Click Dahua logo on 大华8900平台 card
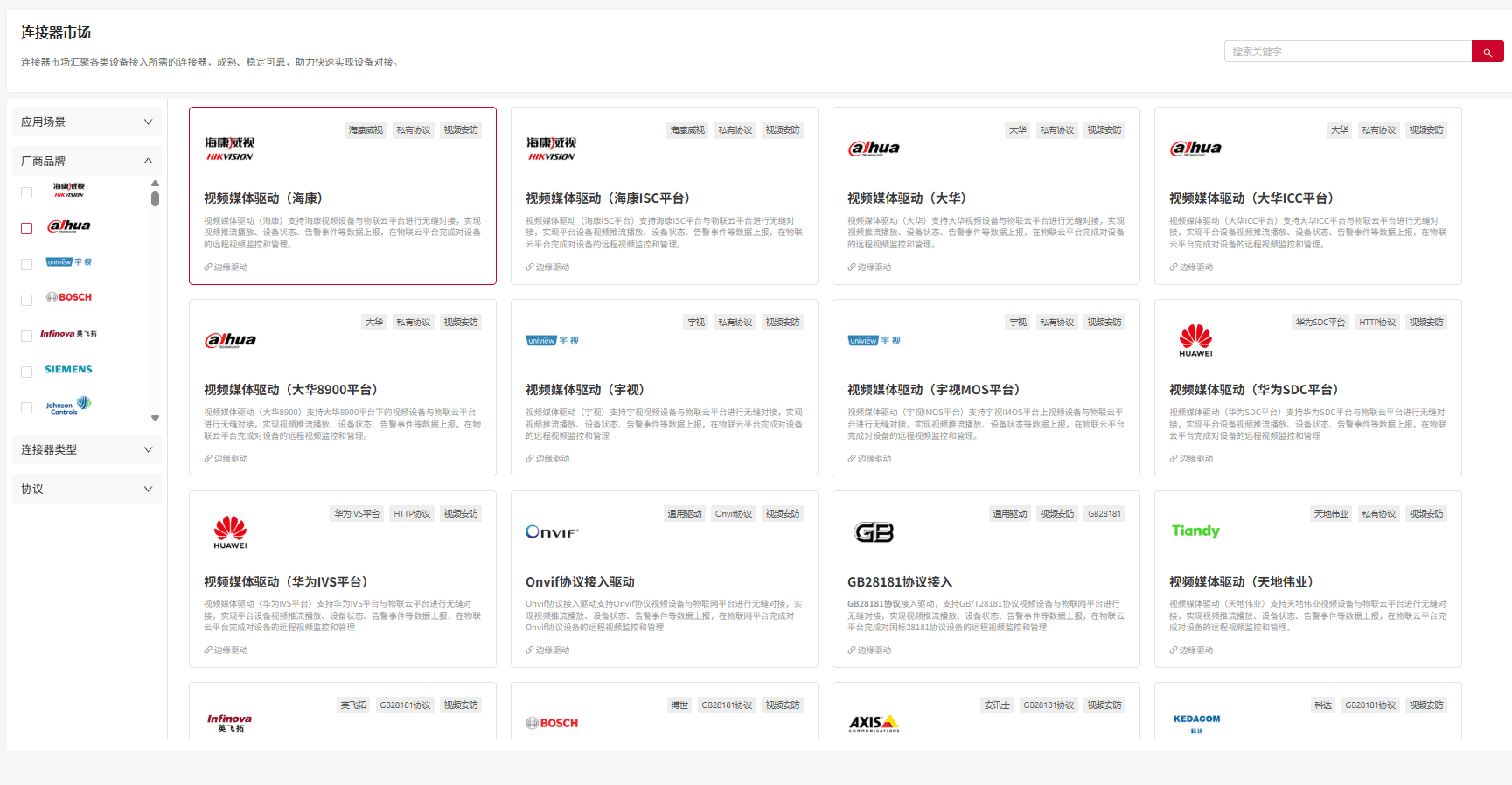The image size is (1512, 785). (230, 340)
